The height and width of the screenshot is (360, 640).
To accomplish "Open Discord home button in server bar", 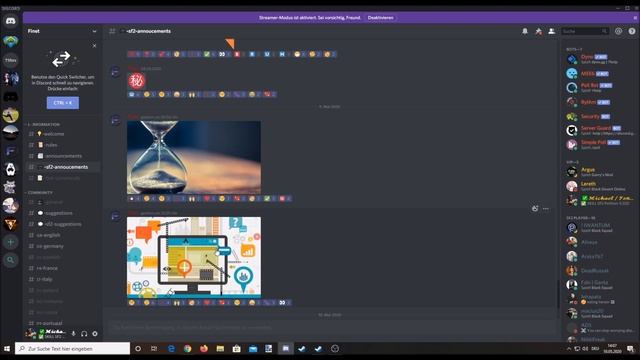I will pos(11,21).
